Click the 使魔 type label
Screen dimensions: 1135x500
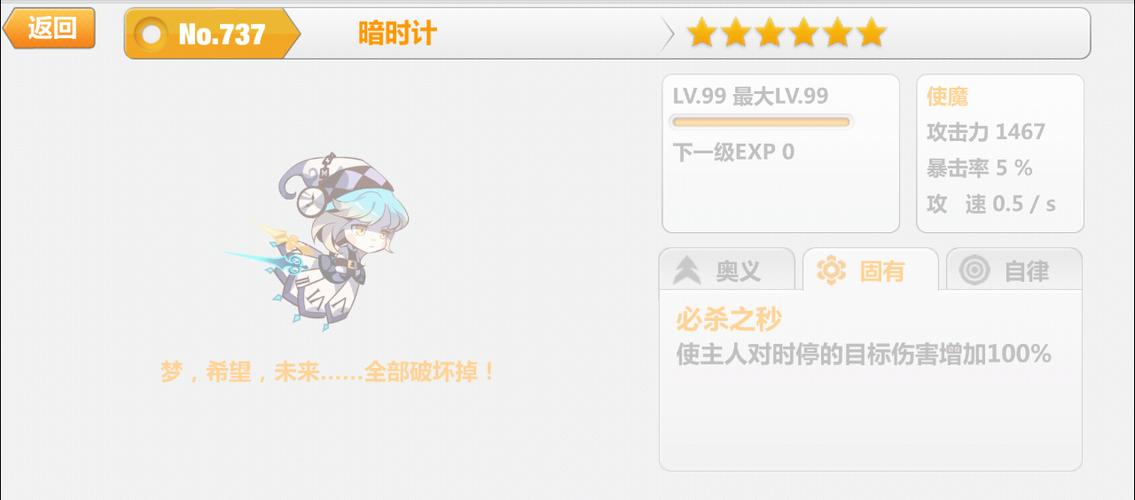947,96
